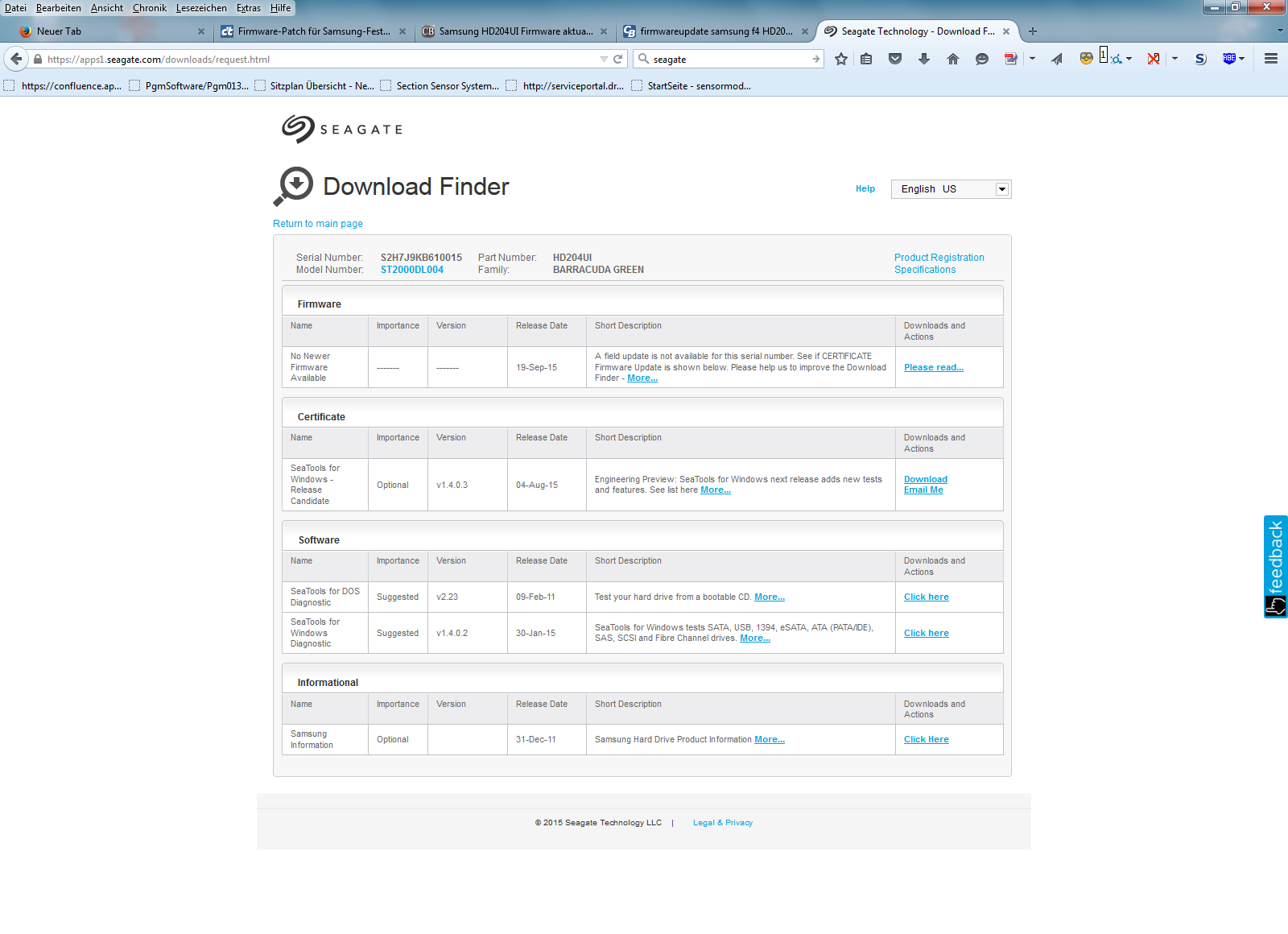Open Sitzplan Übersicht bookmark

point(314,86)
